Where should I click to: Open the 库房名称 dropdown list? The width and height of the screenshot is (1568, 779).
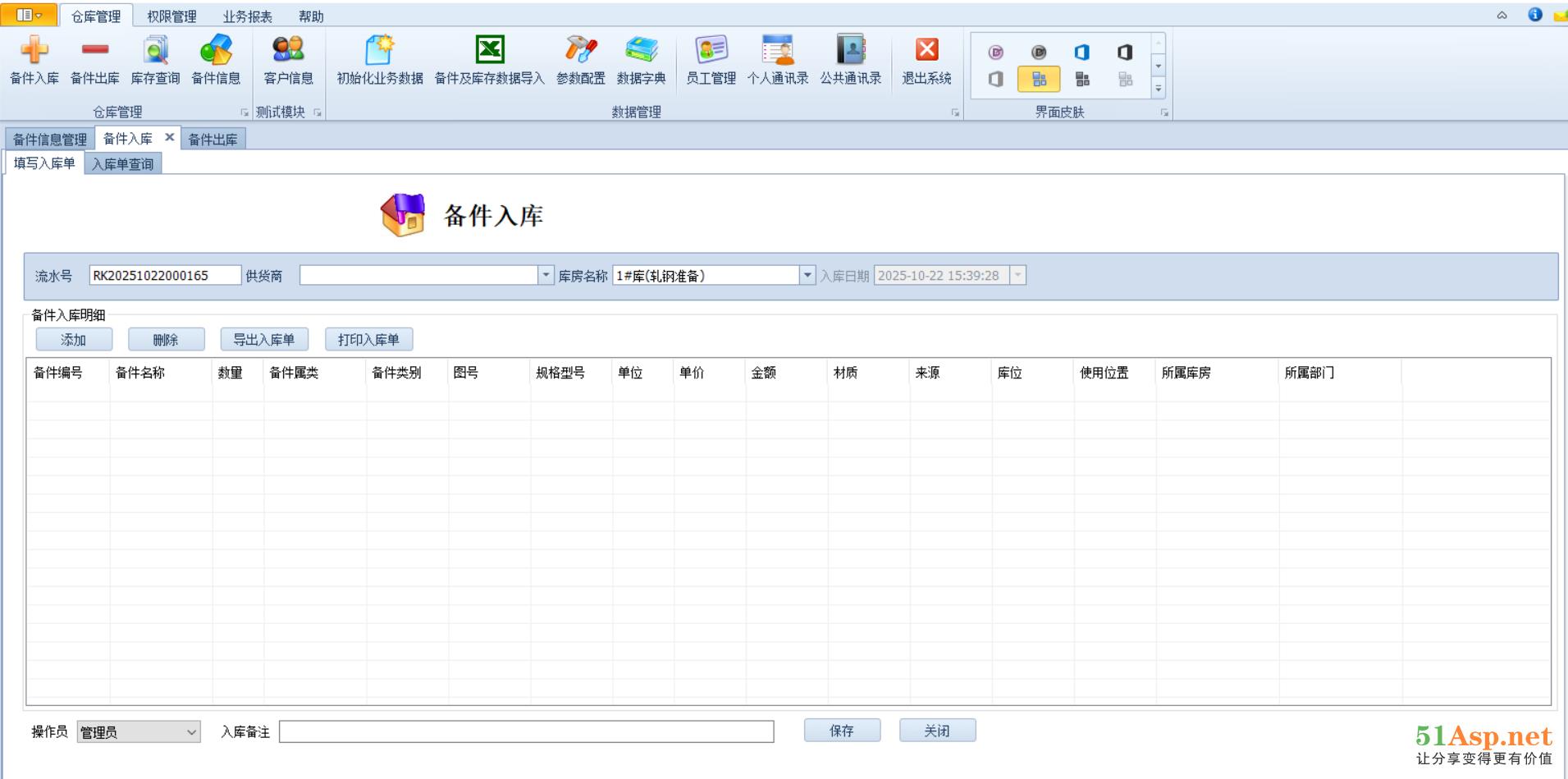click(807, 276)
